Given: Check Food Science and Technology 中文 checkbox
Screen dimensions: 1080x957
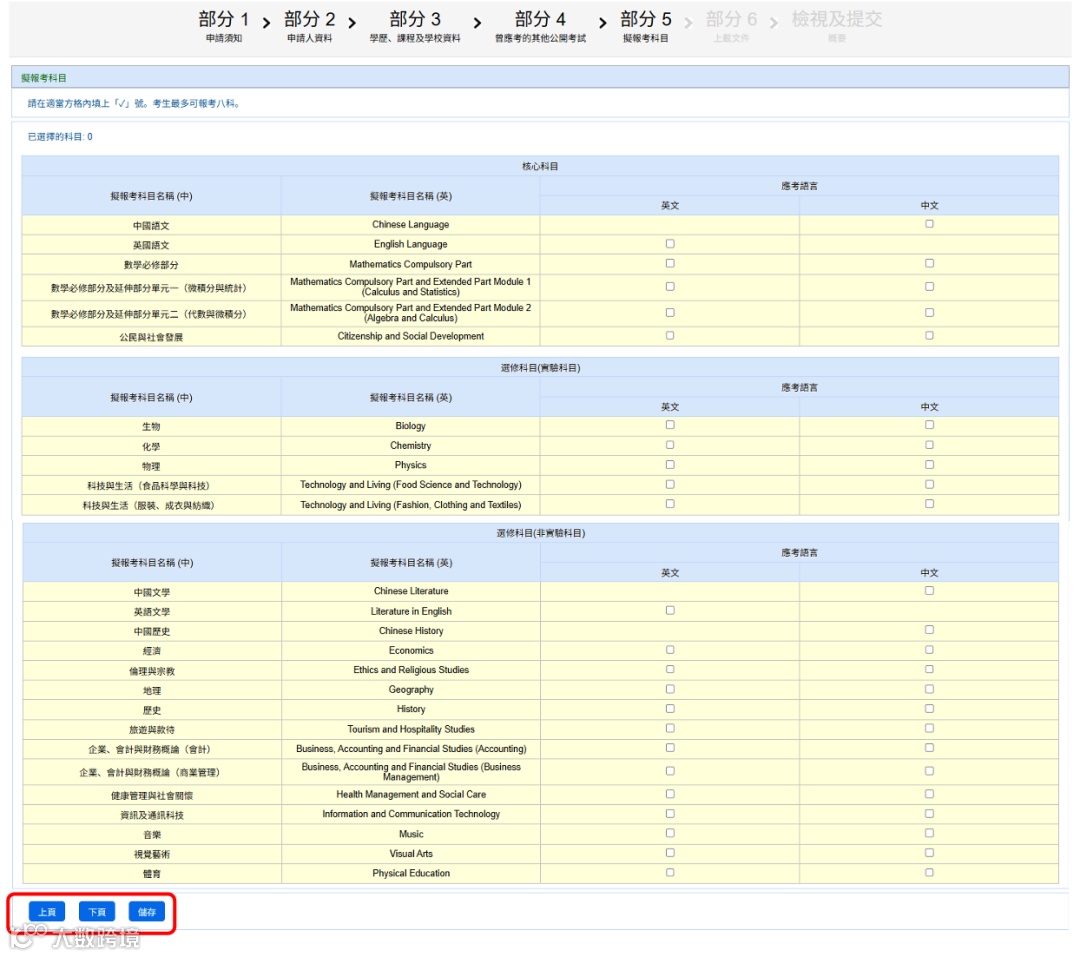Looking at the screenshot, I should pos(929,484).
